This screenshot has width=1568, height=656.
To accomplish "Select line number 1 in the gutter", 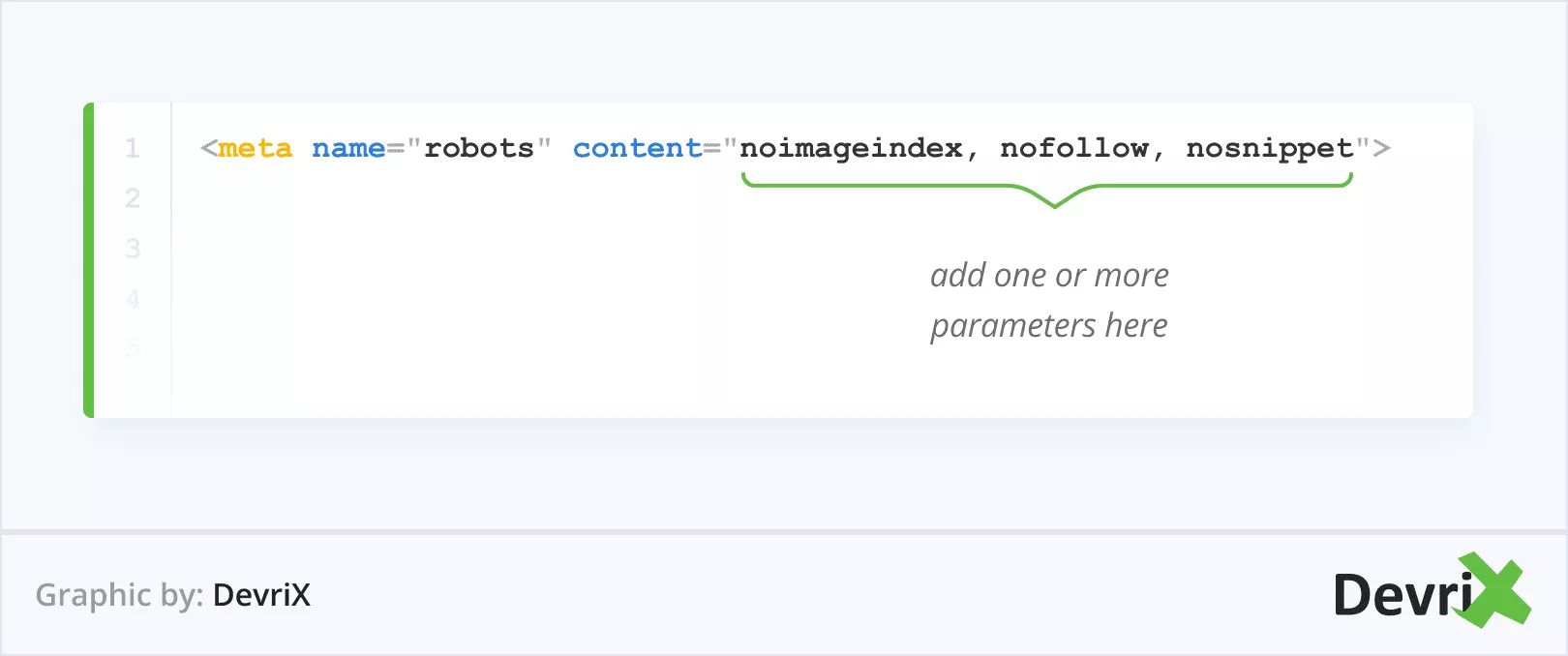I will [133, 149].
